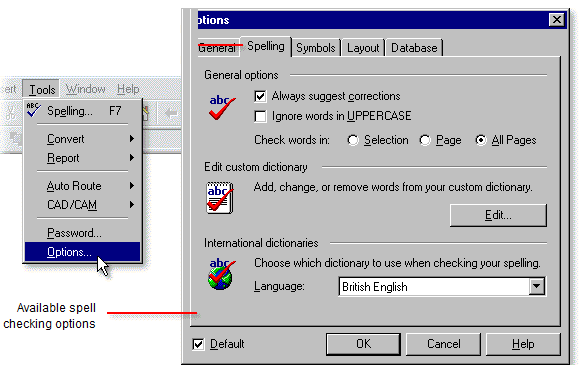Expand the Report submenu
The height and width of the screenshot is (365, 579).
[x=83, y=158]
